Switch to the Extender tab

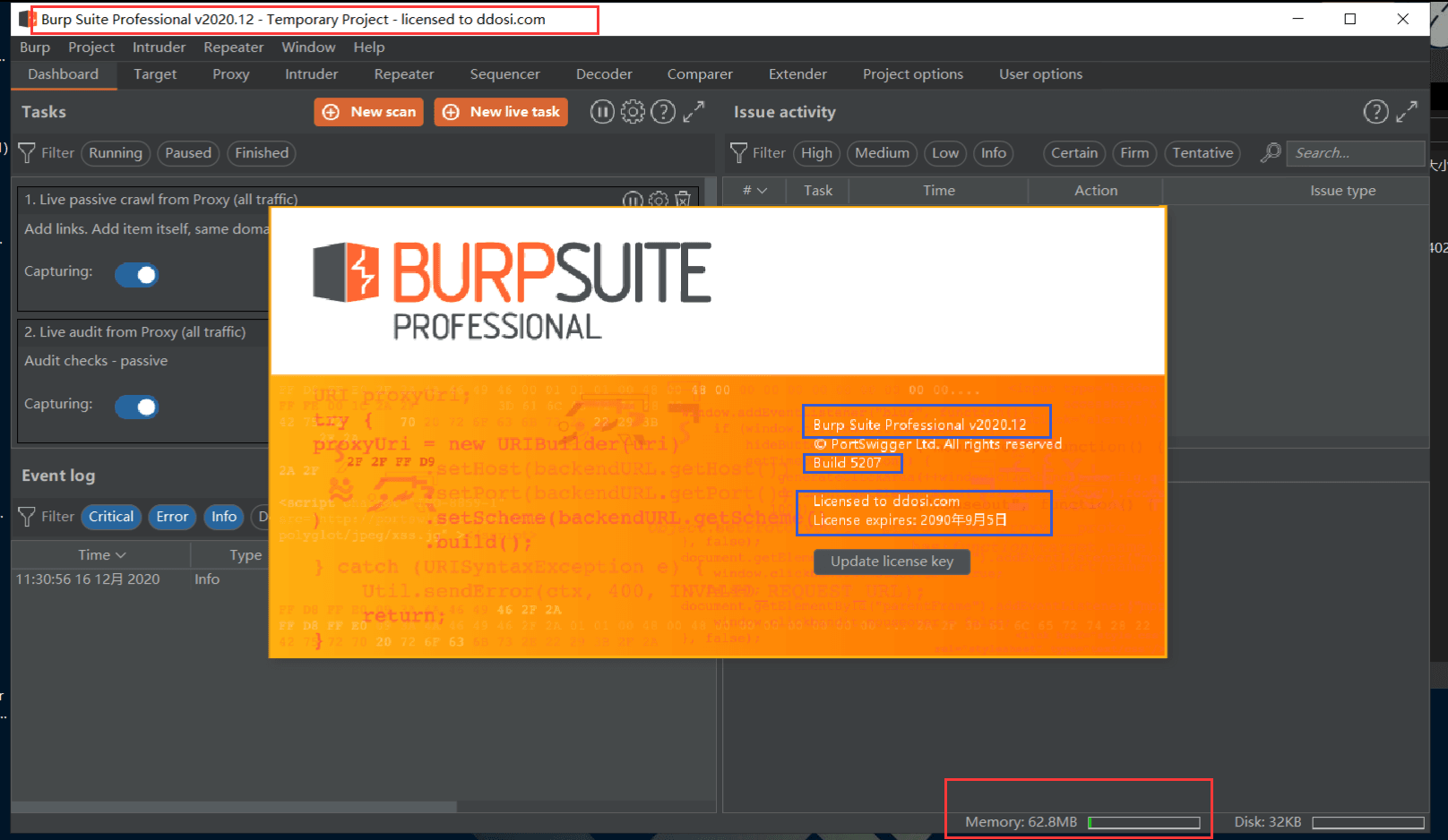pyautogui.click(x=797, y=74)
